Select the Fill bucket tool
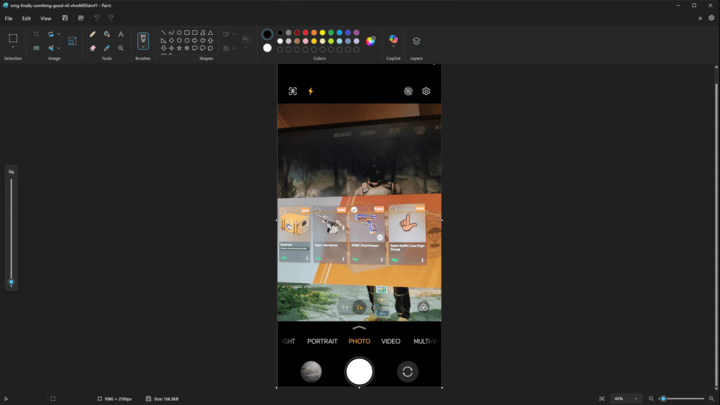Screen dimensions: 720x405 [107, 34]
